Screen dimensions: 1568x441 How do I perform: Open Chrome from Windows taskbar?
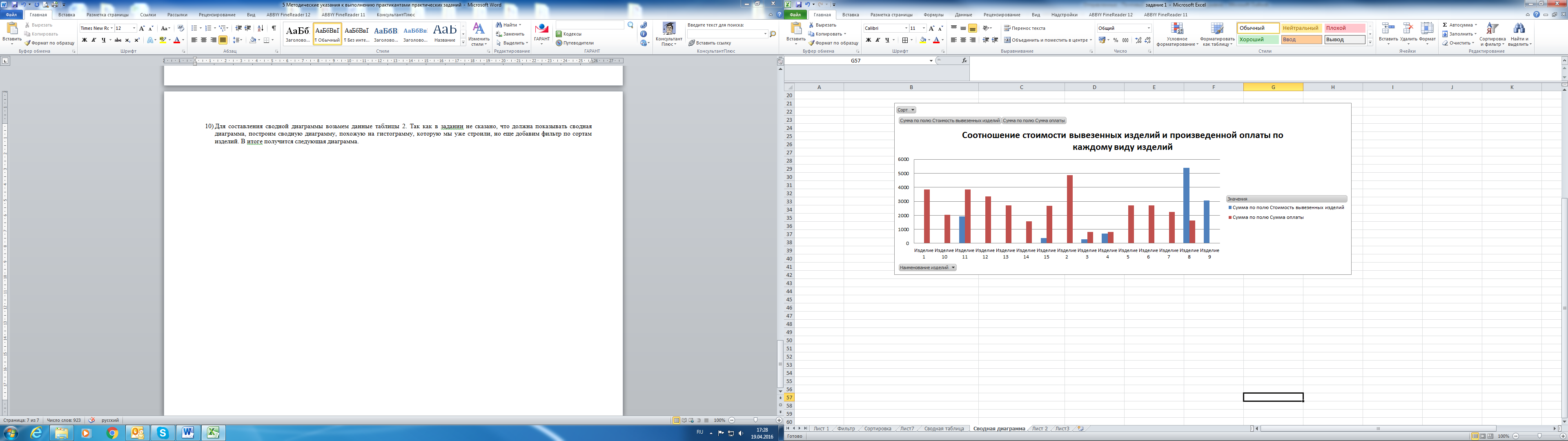(x=112, y=433)
